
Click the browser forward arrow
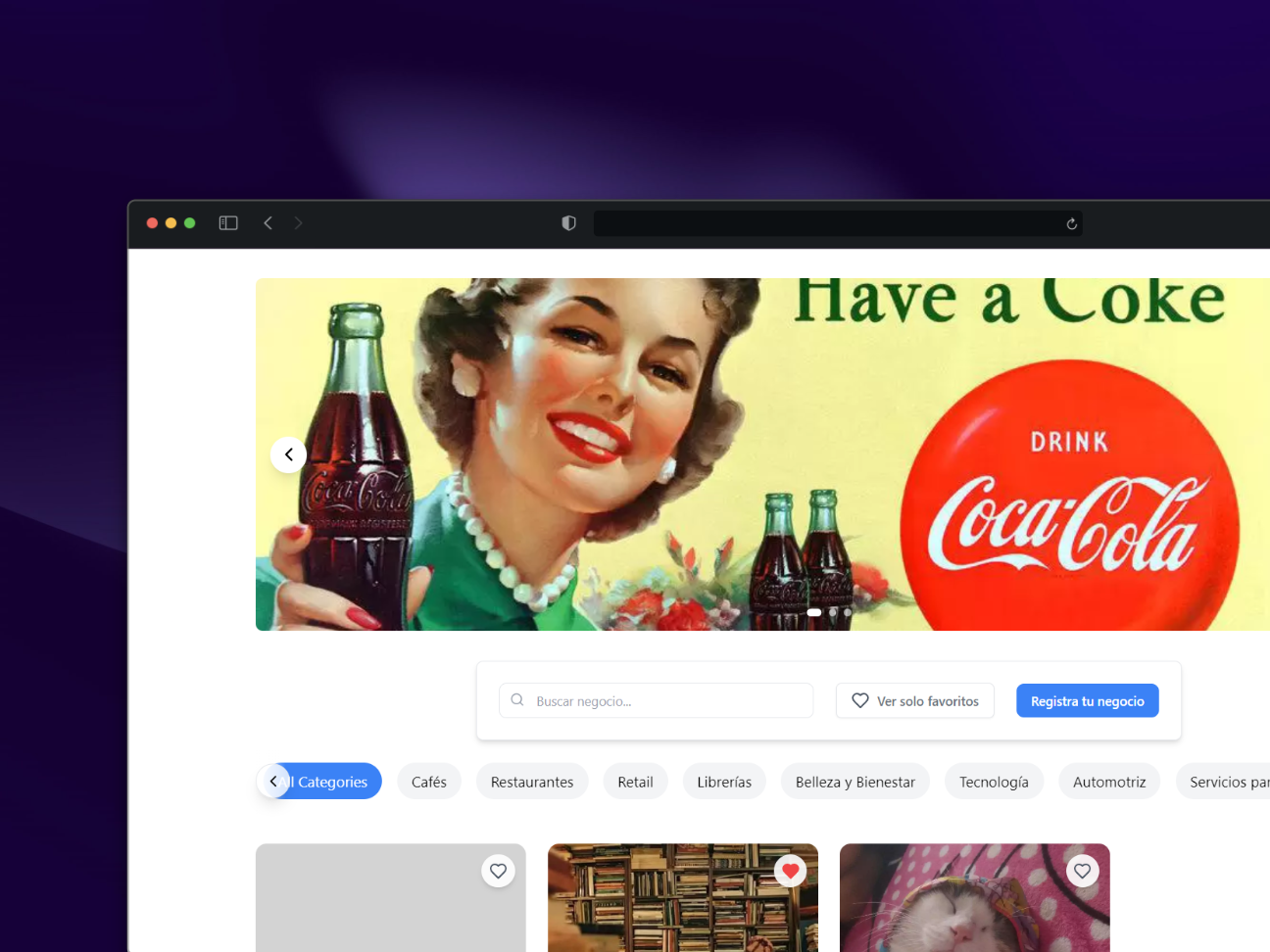(x=298, y=223)
